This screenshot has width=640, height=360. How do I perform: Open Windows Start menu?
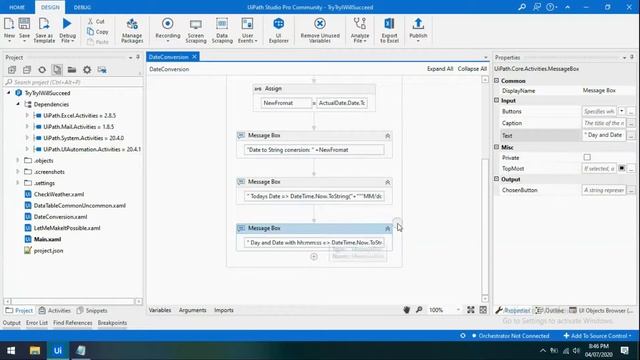click(11, 351)
